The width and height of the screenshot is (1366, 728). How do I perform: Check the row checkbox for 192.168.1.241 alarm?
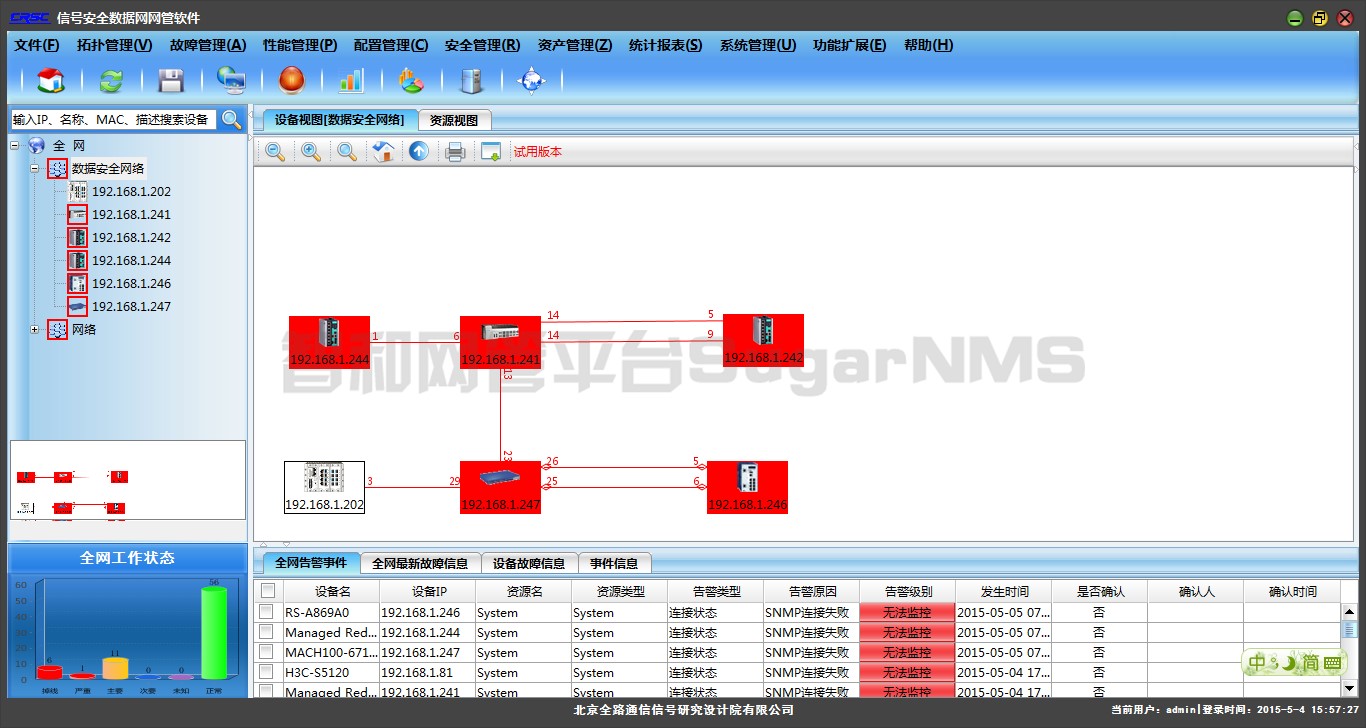click(266, 691)
